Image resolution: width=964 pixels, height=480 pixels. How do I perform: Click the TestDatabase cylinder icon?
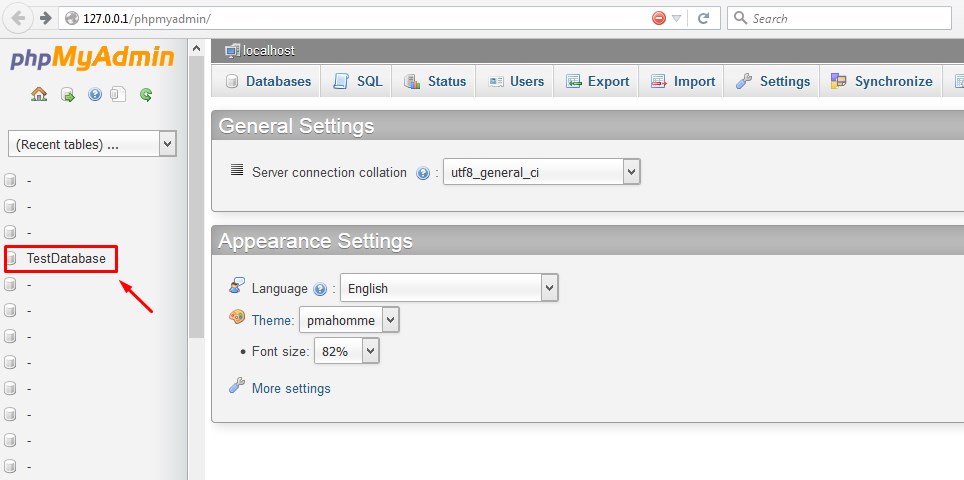coord(10,259)
